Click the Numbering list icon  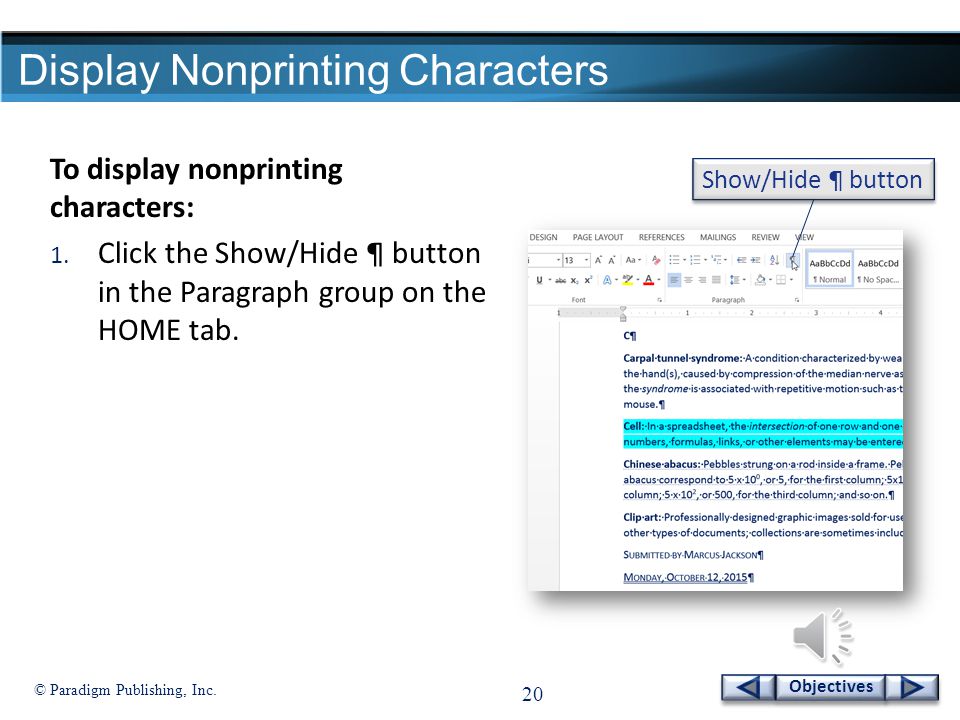point(696,260)
